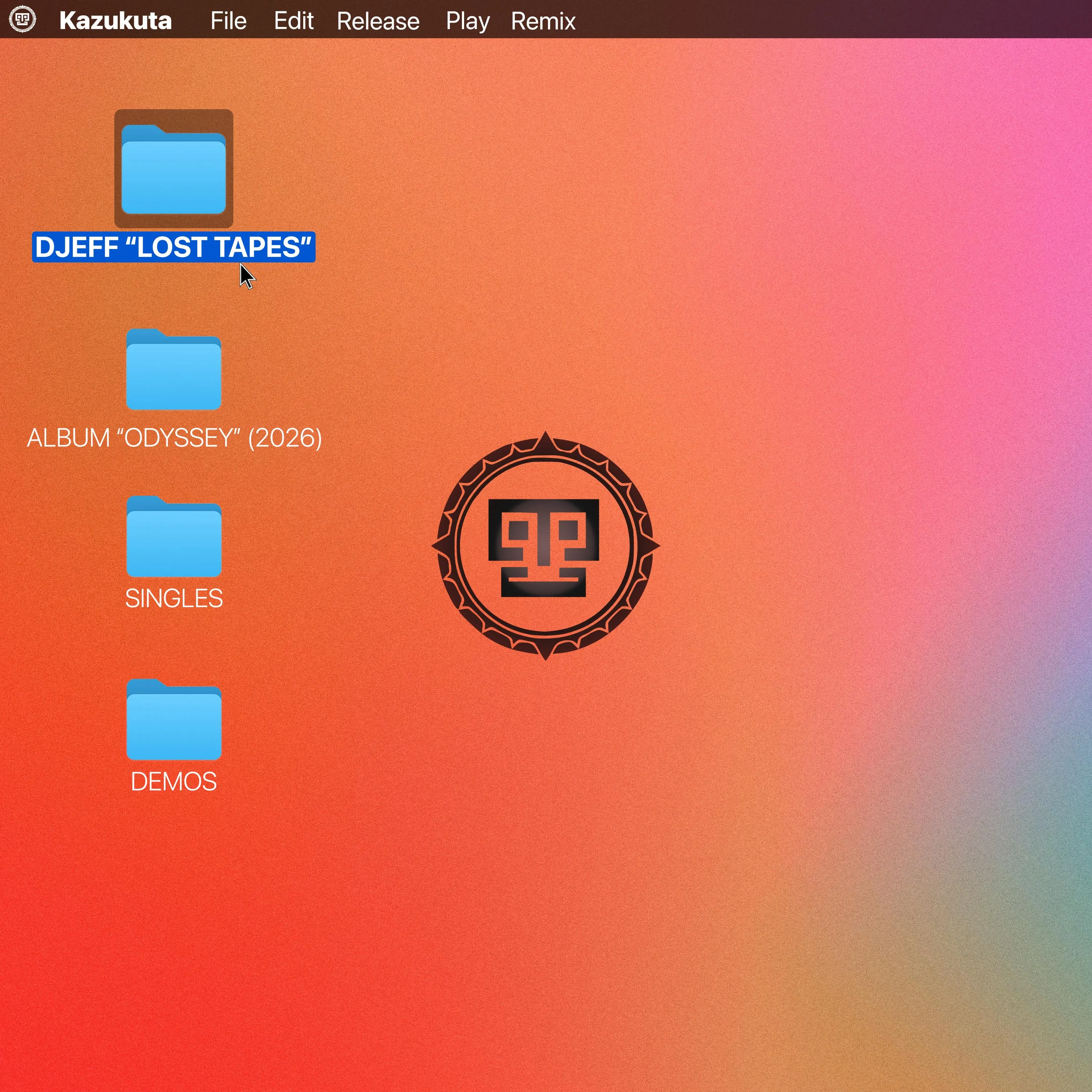Viewport: 1092px width, 1092px height.
Task: Select the ALBUM "ODYSSEY" (2026) folder icon
Action: point(174,370)
